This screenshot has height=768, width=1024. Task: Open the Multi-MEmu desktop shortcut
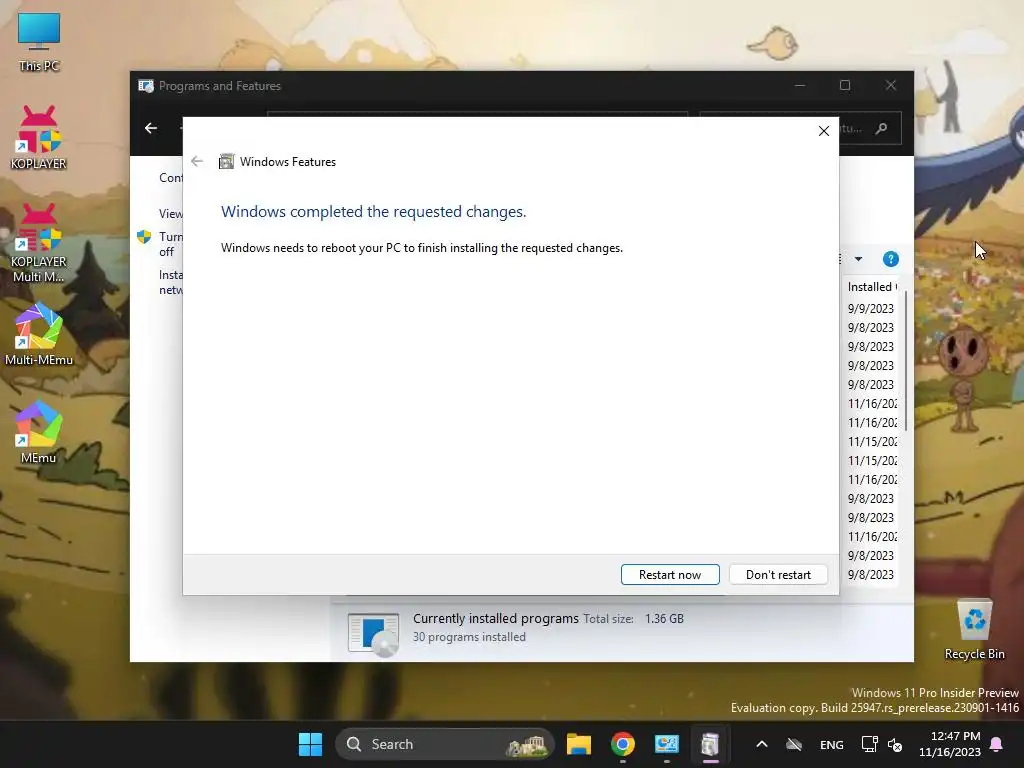(x=39, y=334)
